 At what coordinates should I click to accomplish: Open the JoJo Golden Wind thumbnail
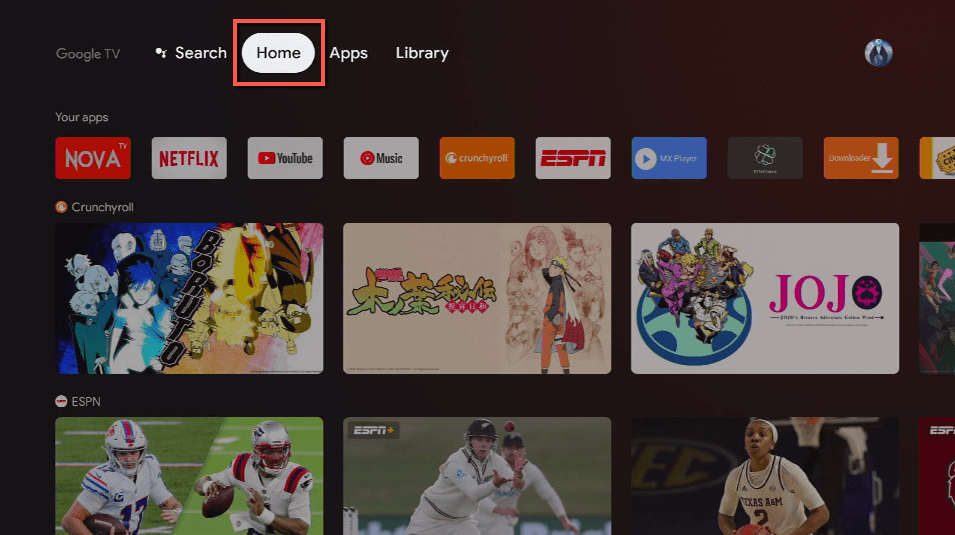tap(765, 299)
